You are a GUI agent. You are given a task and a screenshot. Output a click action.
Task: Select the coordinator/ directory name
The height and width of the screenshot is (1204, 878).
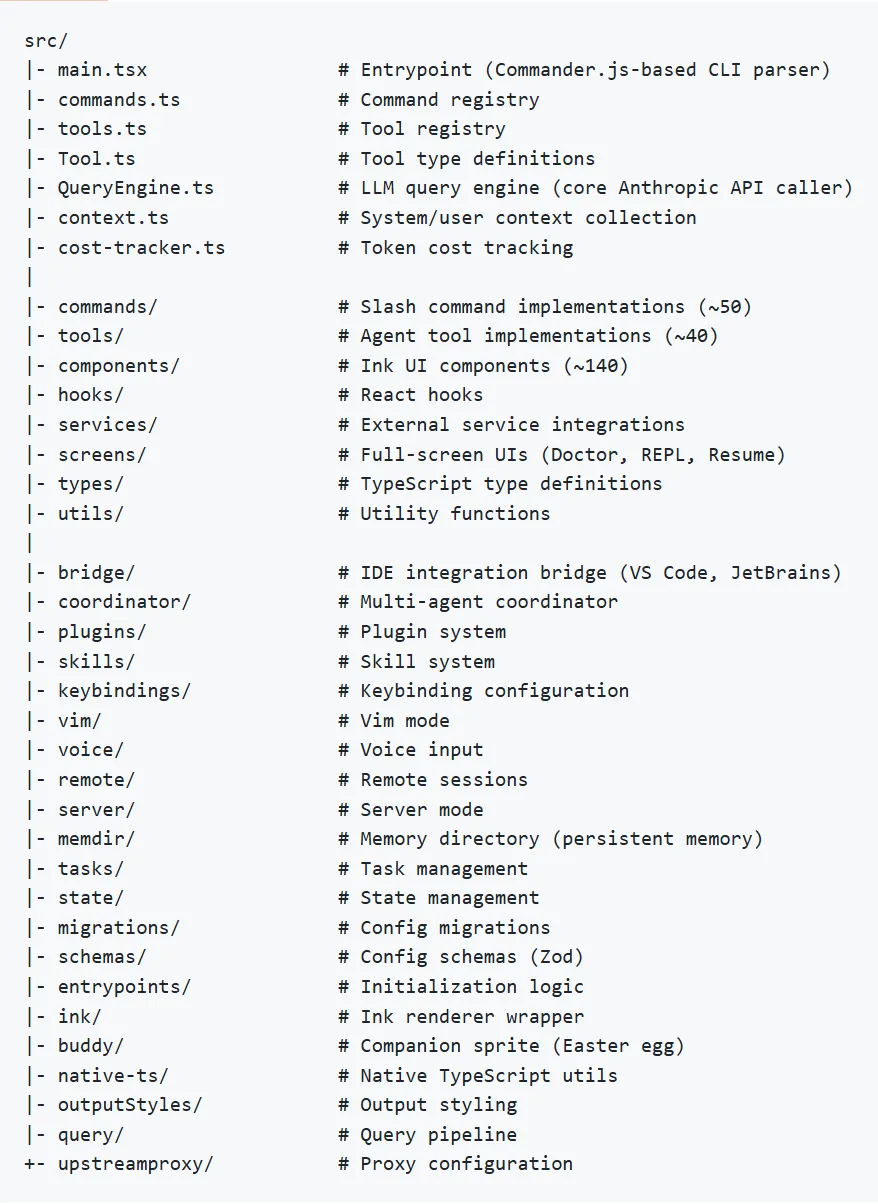point(124,602)
